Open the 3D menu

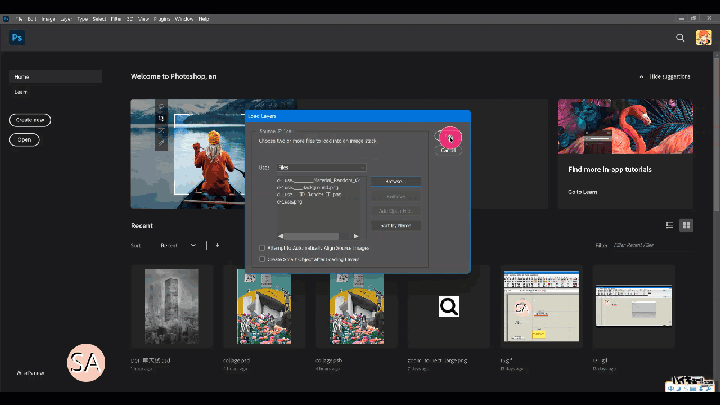tap(130, 19)
